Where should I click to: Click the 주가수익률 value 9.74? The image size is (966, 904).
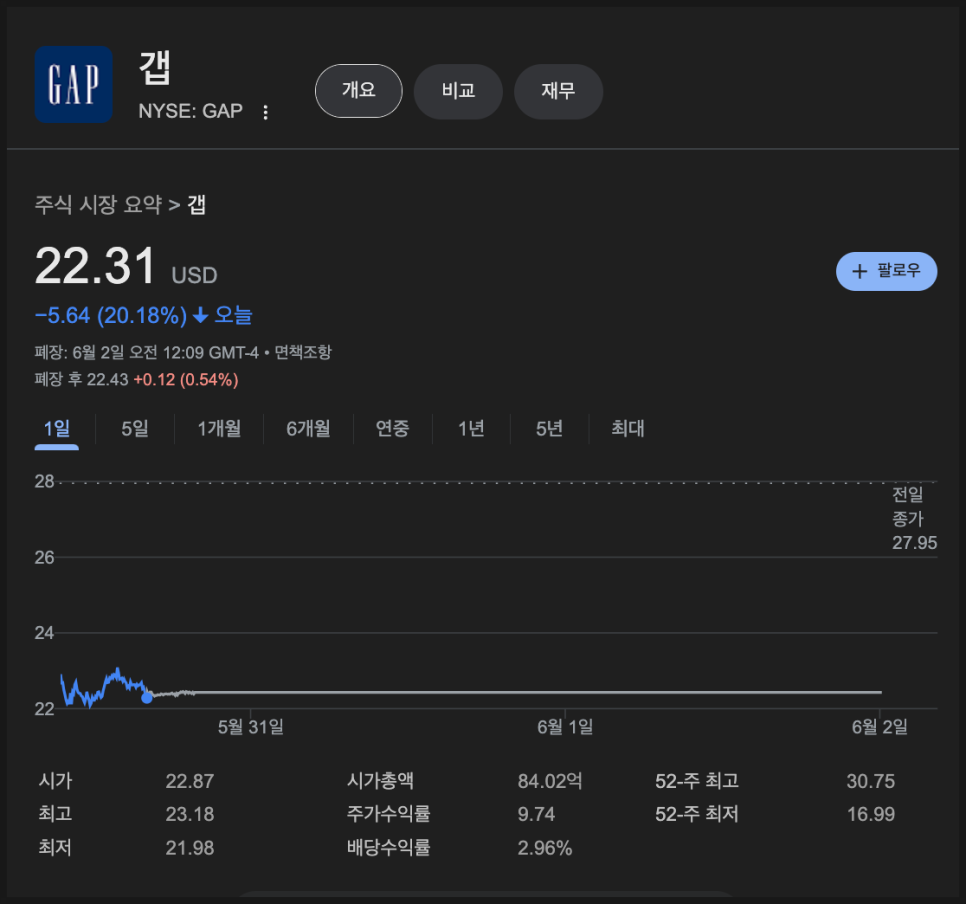click(x=536, y=815)
